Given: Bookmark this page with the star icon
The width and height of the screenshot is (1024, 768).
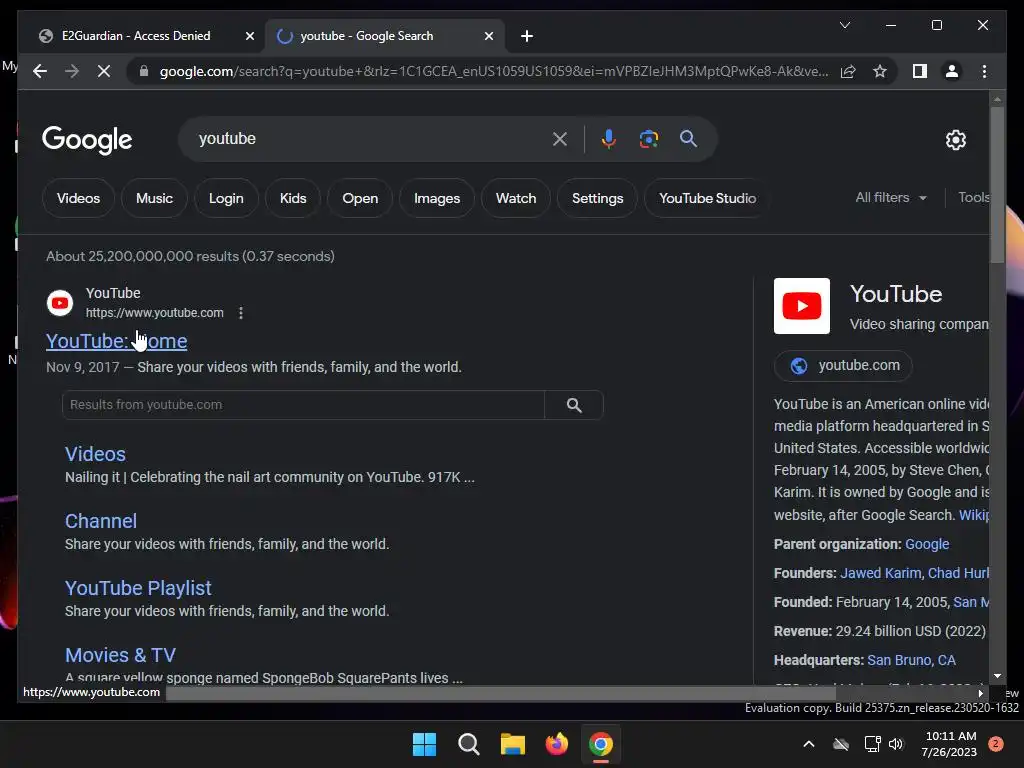Looking at the screenshot, I should click(880, 71).
